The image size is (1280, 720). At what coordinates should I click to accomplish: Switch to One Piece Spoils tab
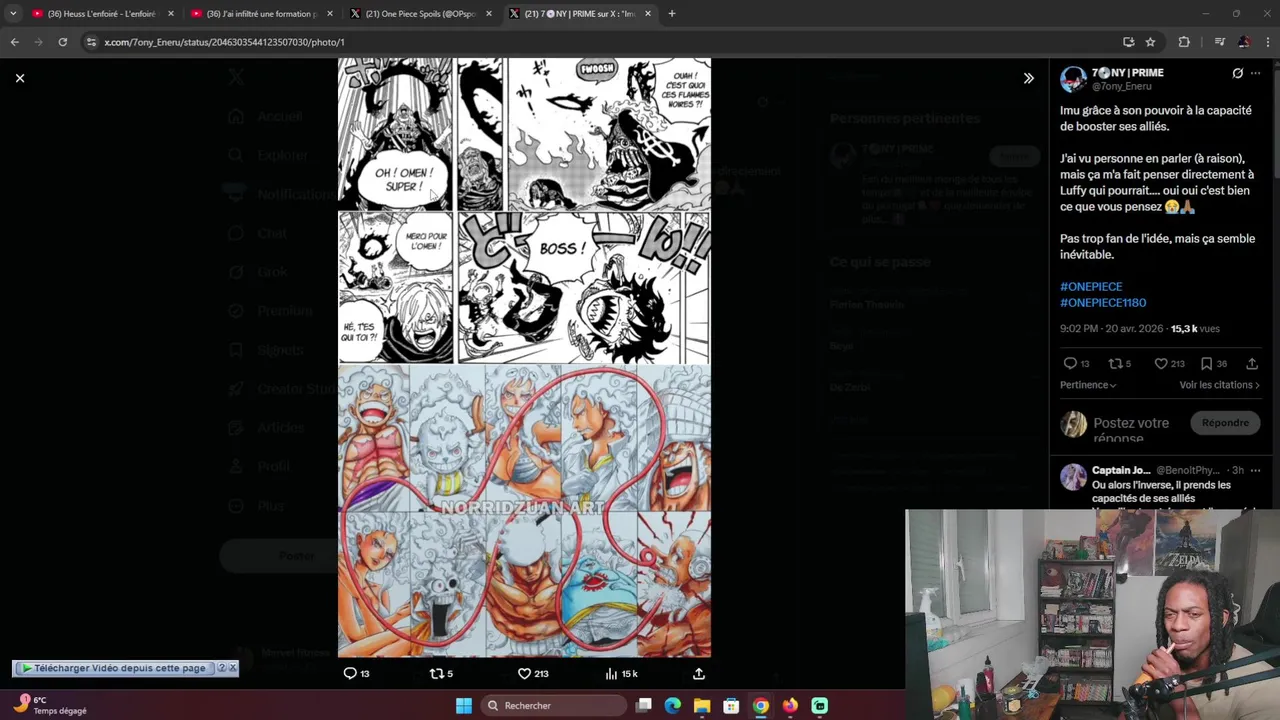[x=421, y=14]
